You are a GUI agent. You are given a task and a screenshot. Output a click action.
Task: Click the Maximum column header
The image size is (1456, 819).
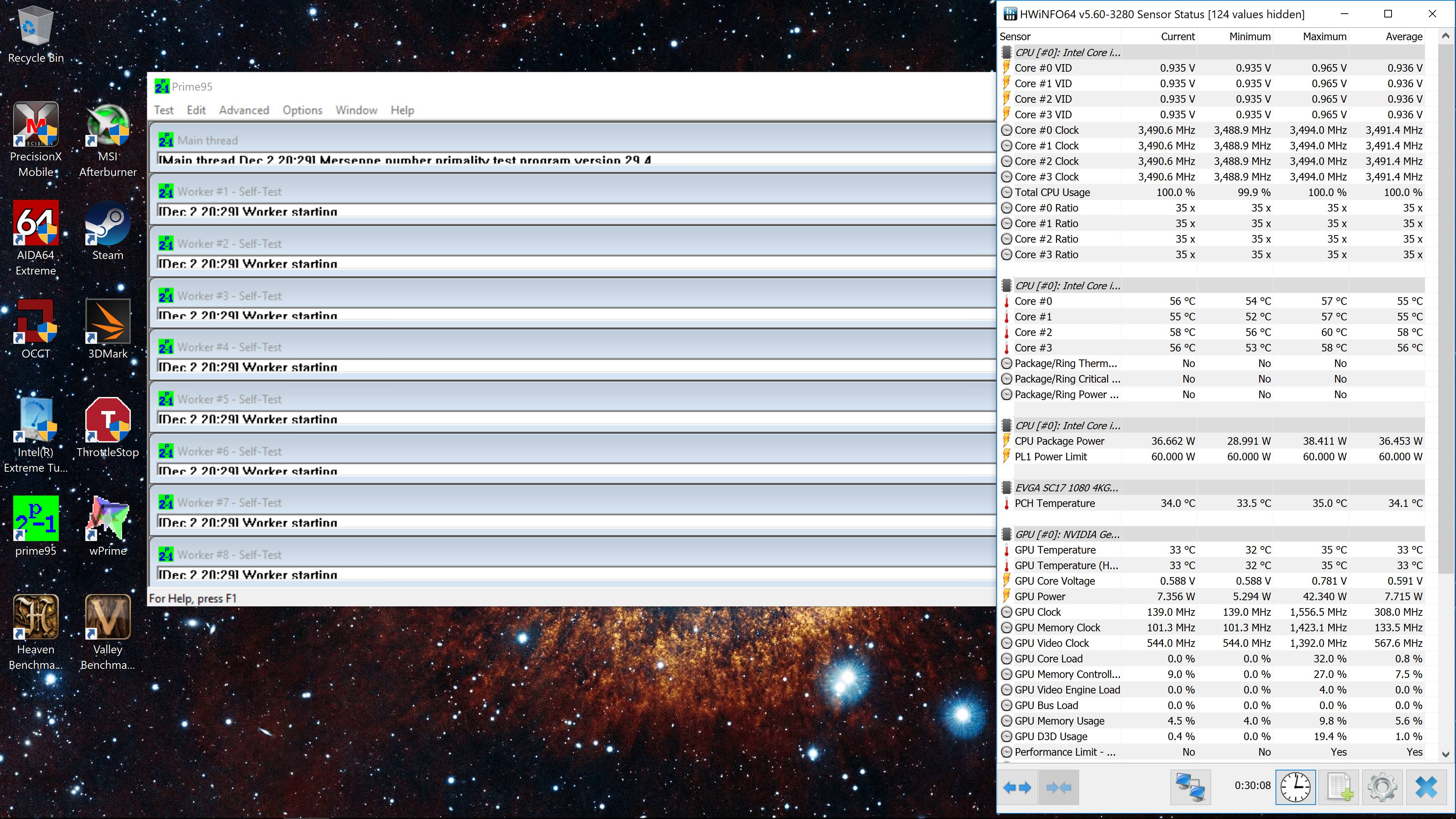click(x=1324, y=37)
